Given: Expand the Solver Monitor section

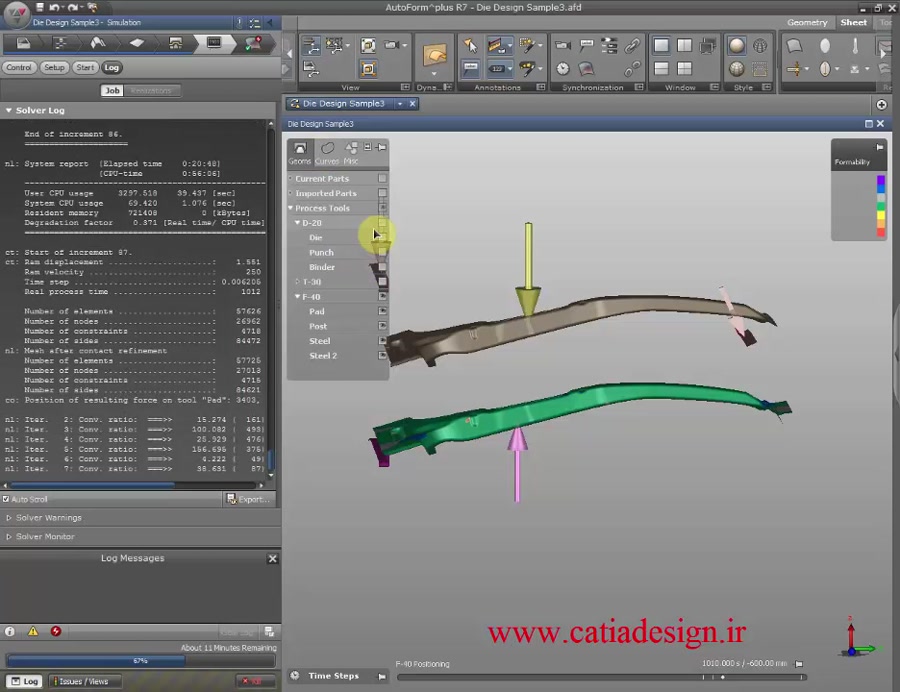Looking at the screenshot, I should 9,537.
